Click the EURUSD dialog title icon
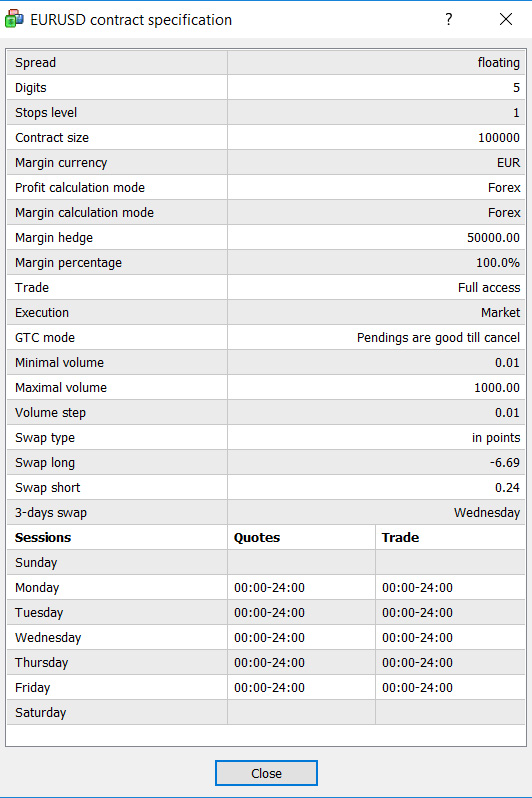The width and height of the screenshot is (532, 798). [x=14, y=19]
